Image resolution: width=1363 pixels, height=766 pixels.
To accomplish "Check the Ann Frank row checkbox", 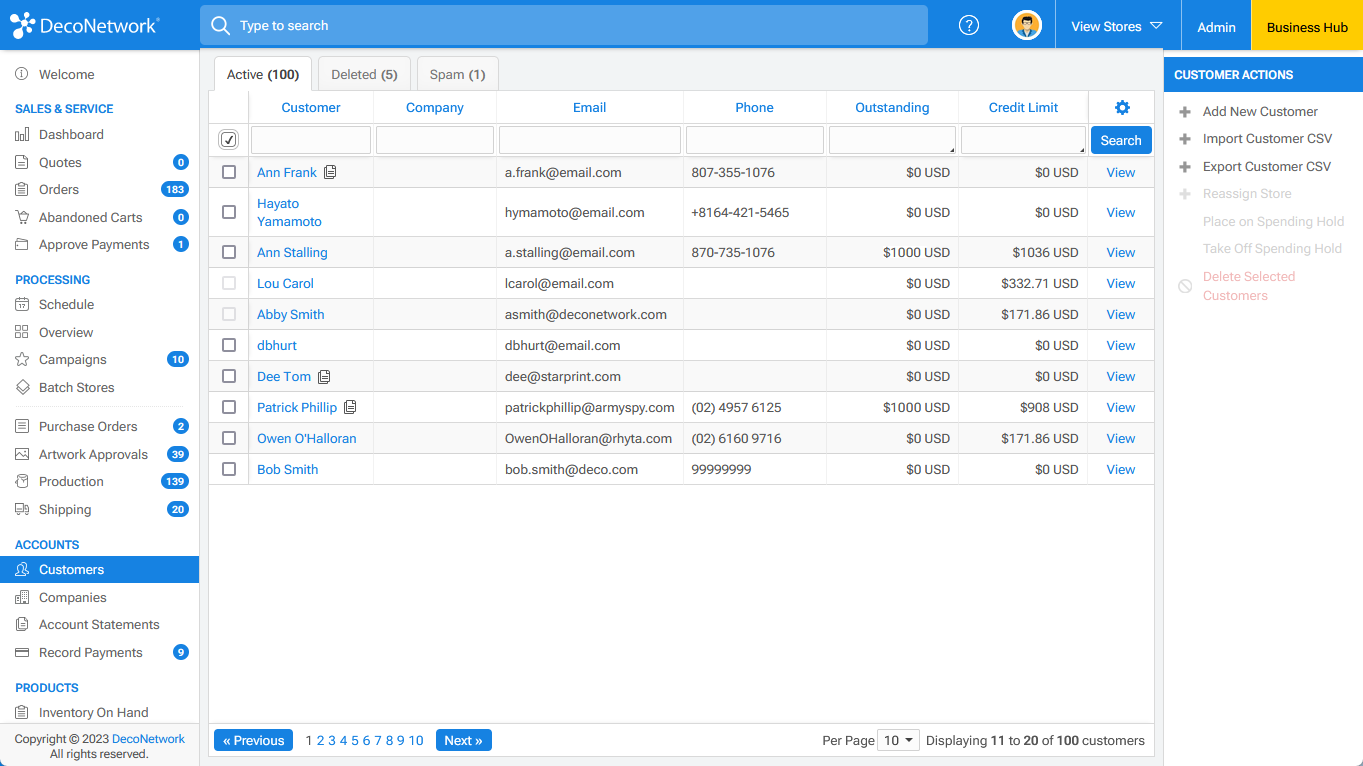I will click(229, 172).
